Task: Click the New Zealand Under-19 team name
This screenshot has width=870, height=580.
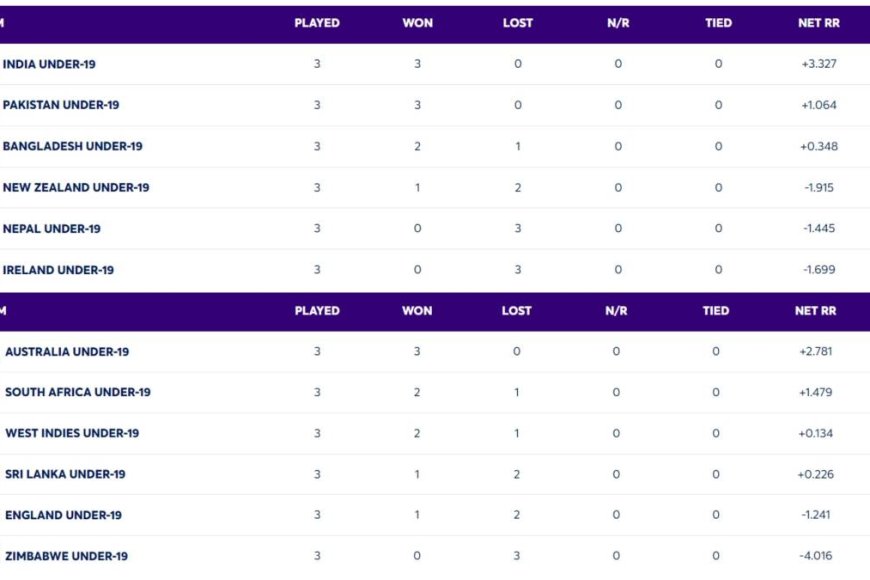Action: click(76, 187)
